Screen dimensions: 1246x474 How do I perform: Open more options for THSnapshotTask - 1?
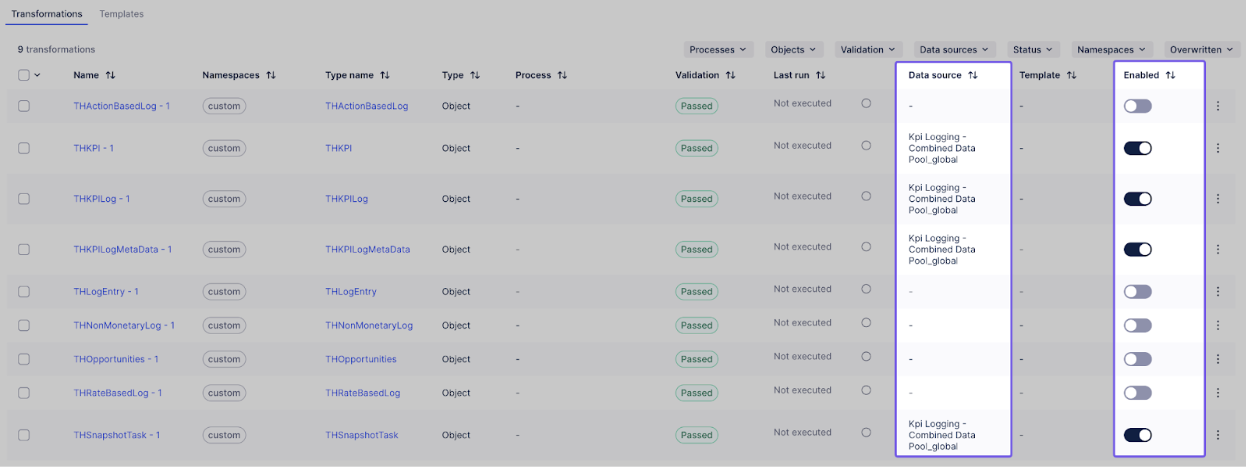[x=1217, y=435]
